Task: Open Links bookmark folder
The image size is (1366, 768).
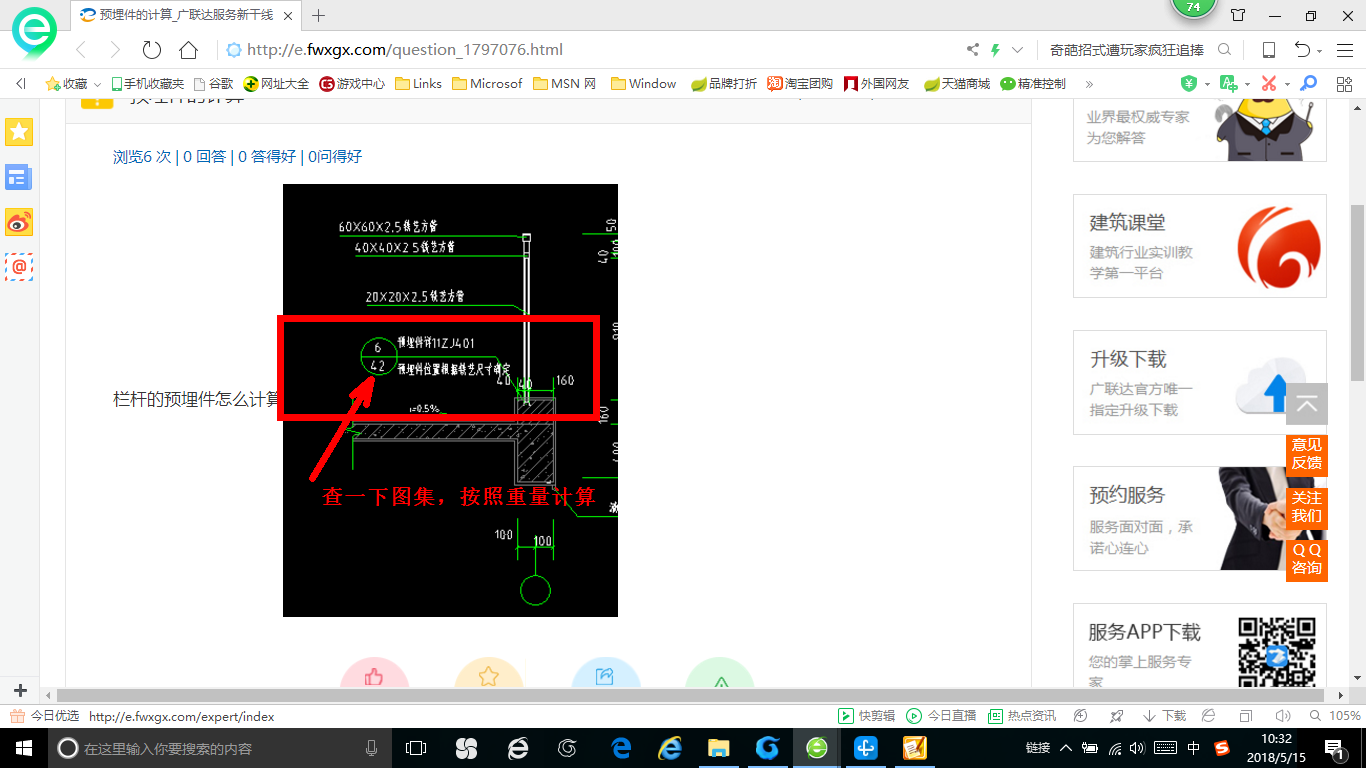Action: (419, 84)
